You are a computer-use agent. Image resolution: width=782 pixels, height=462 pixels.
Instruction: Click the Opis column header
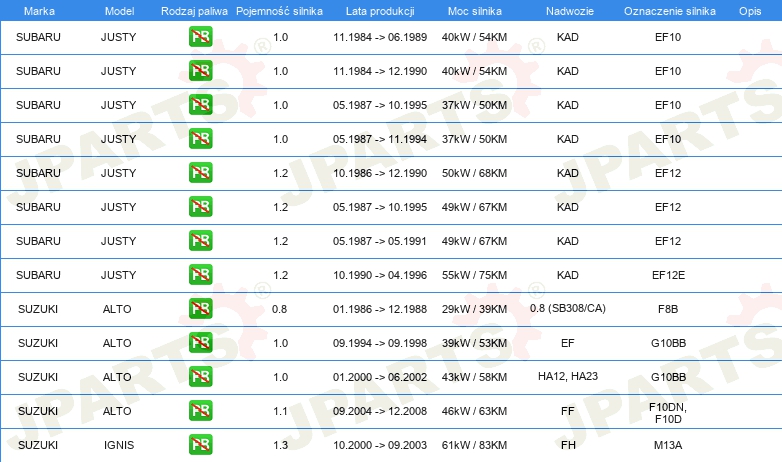750,11
